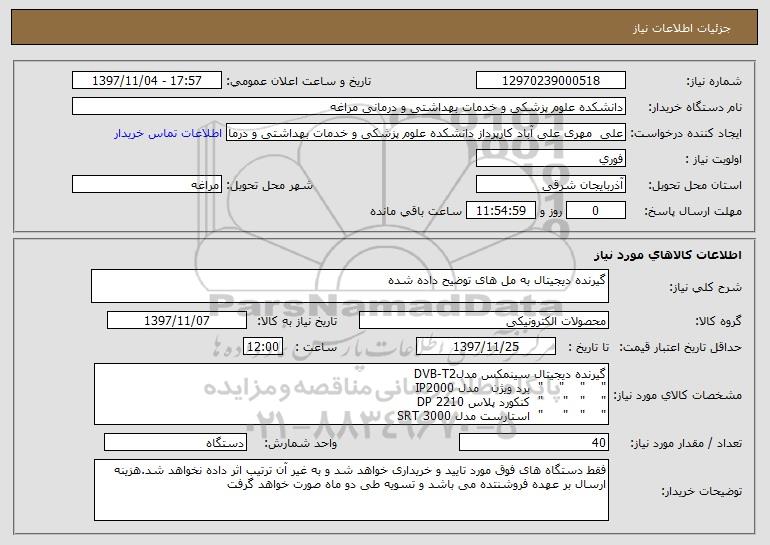Screen dimensions: 770x545
Task: Click the جزئیات اطلاعات نیاز header bar
Action: coord(385,27)
